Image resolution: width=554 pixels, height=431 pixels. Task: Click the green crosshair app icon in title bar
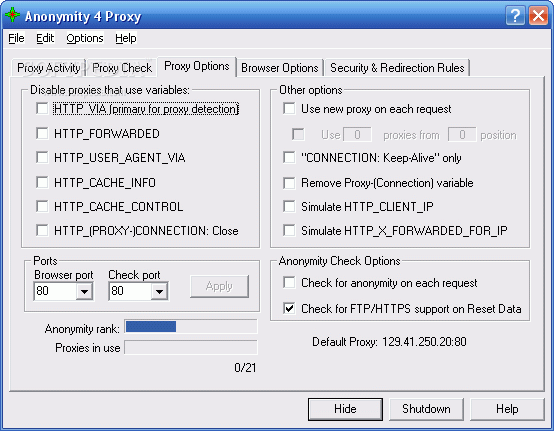pos(12,15)
